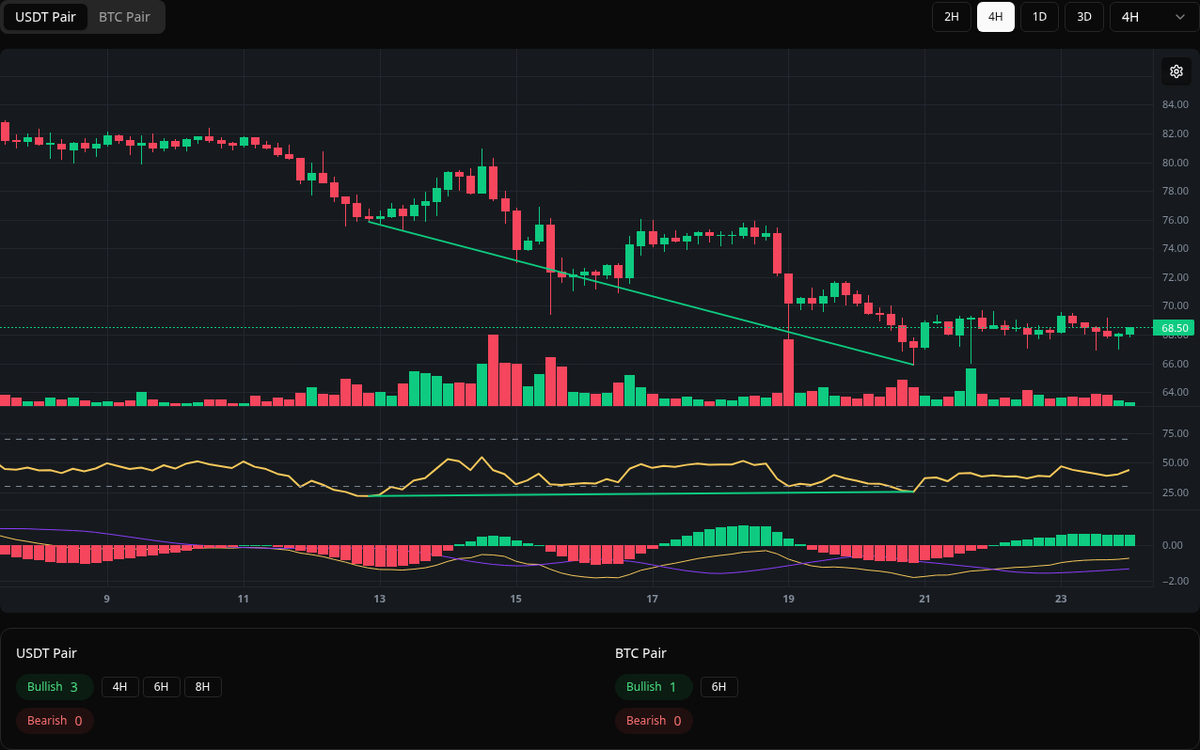This screenshot has width=1200, height=750.
Task: Click the tall red volume bar at 19
Action: tap(788, 372)
